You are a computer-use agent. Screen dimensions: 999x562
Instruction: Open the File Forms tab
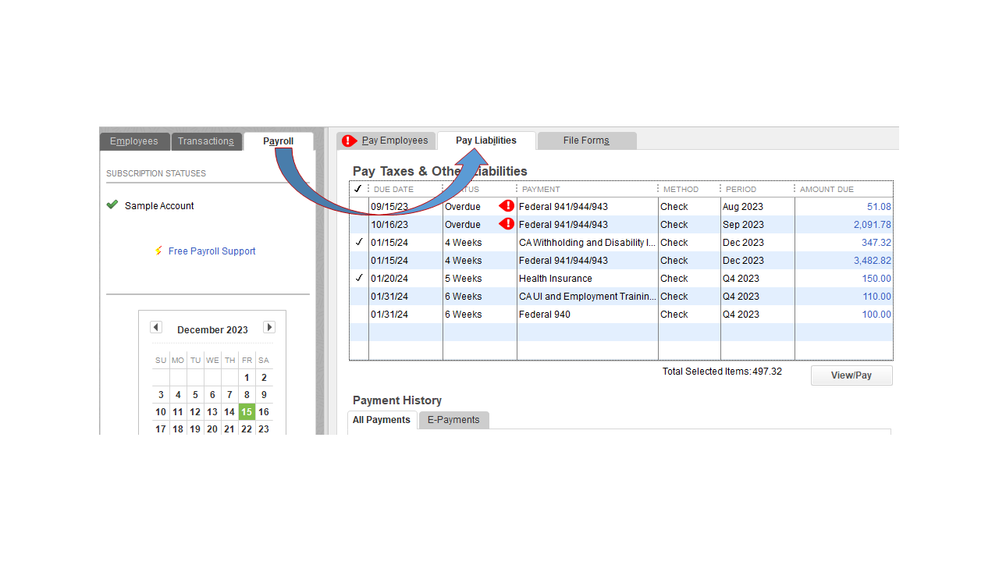587,140
